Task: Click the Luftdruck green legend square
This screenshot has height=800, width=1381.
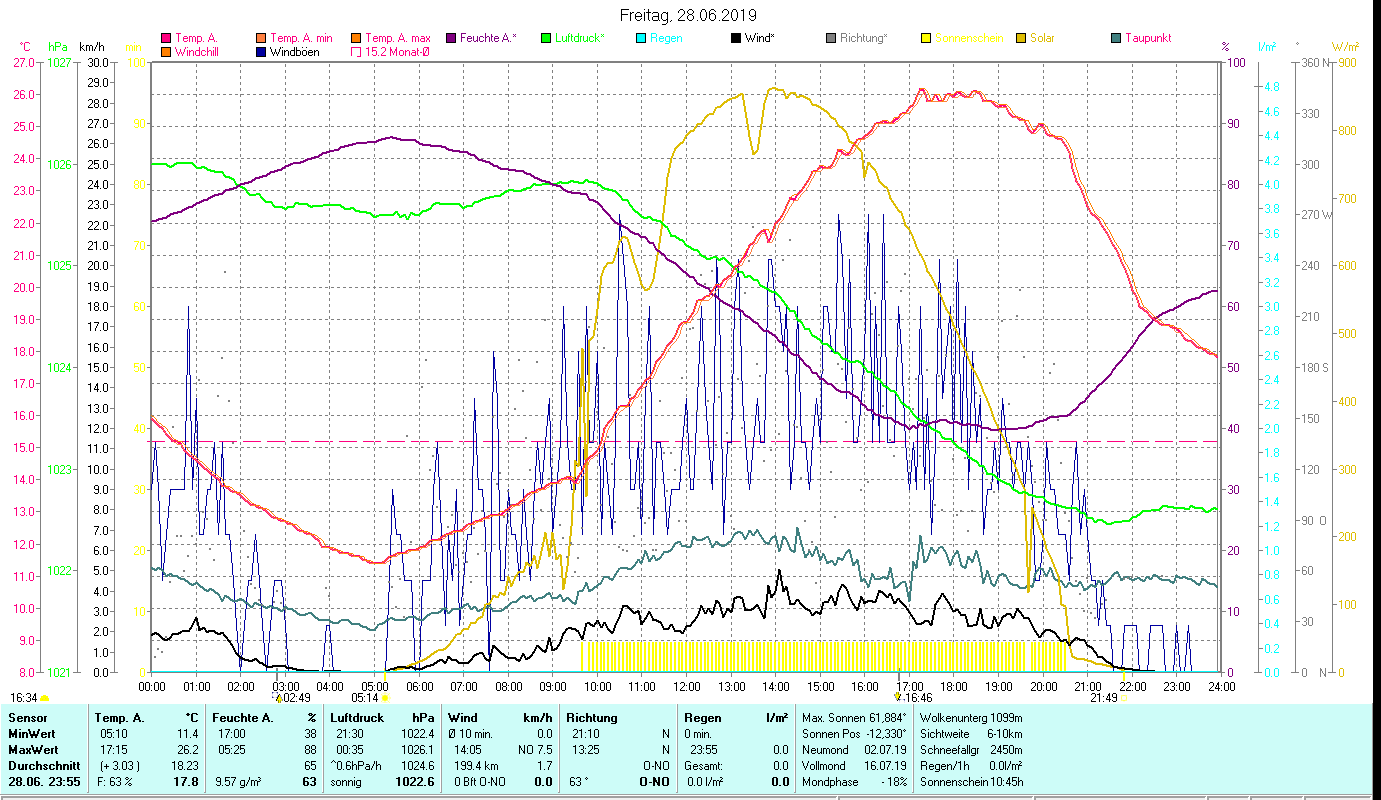Action: click(x=546, y=38)
